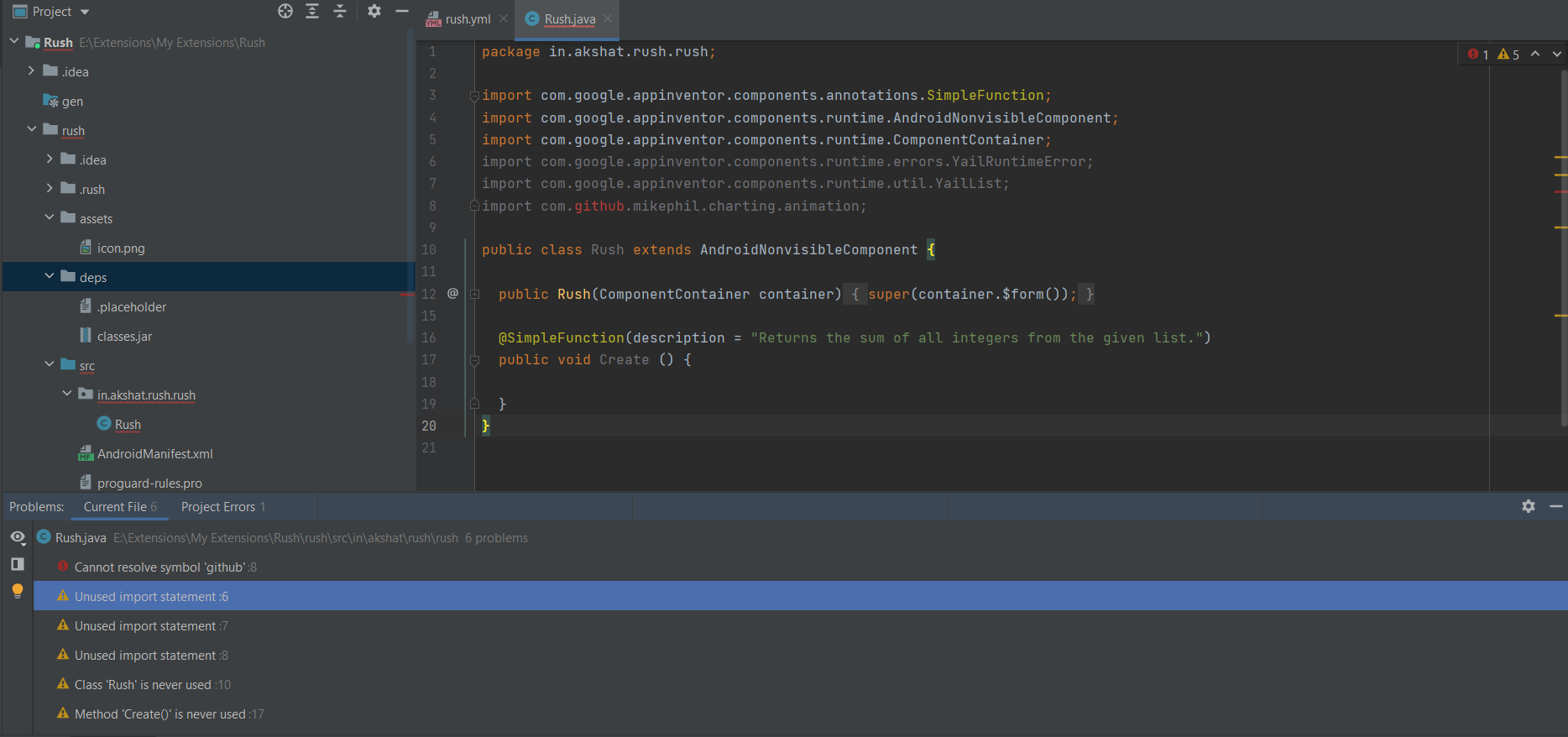Expand all items in Project tree
1568x737 pixels.
tap(312, 11)
